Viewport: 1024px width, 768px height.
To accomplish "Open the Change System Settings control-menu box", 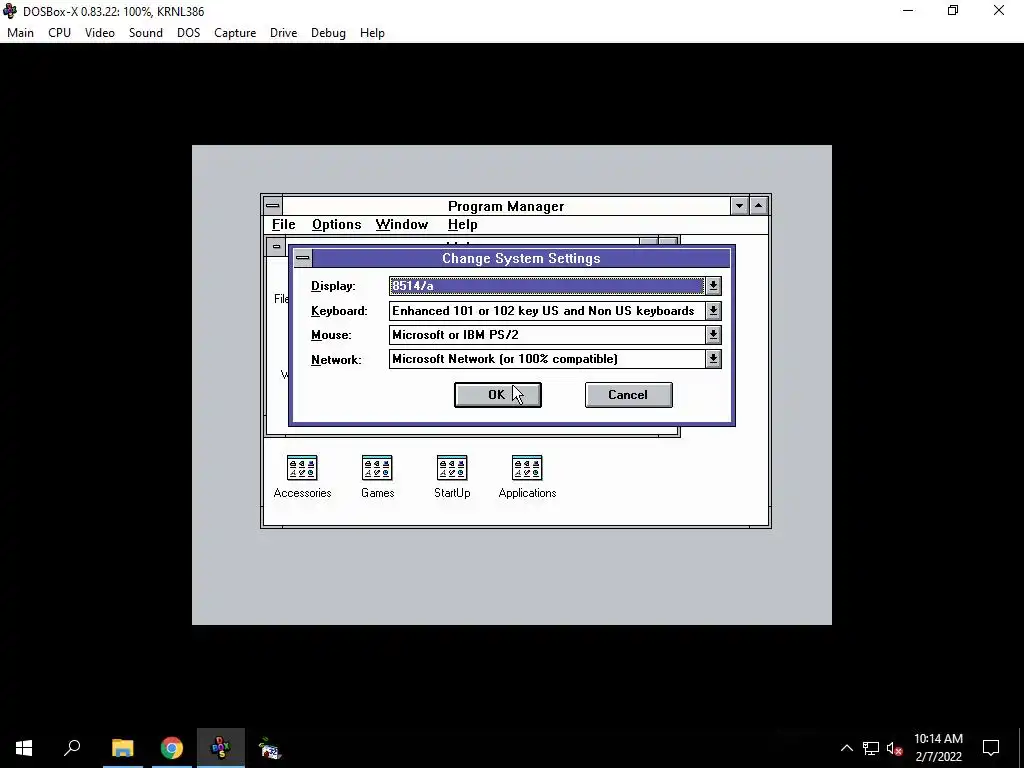I will click(302, 258).
